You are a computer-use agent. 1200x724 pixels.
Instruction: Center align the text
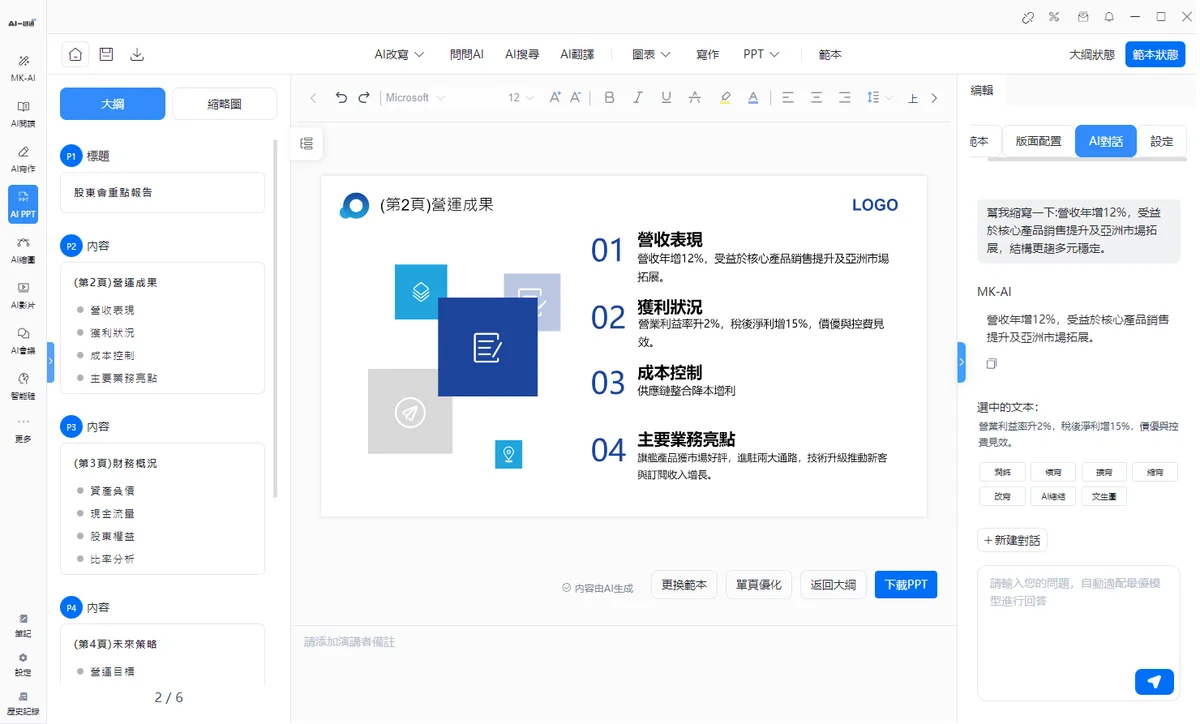(x=817, y=98)
